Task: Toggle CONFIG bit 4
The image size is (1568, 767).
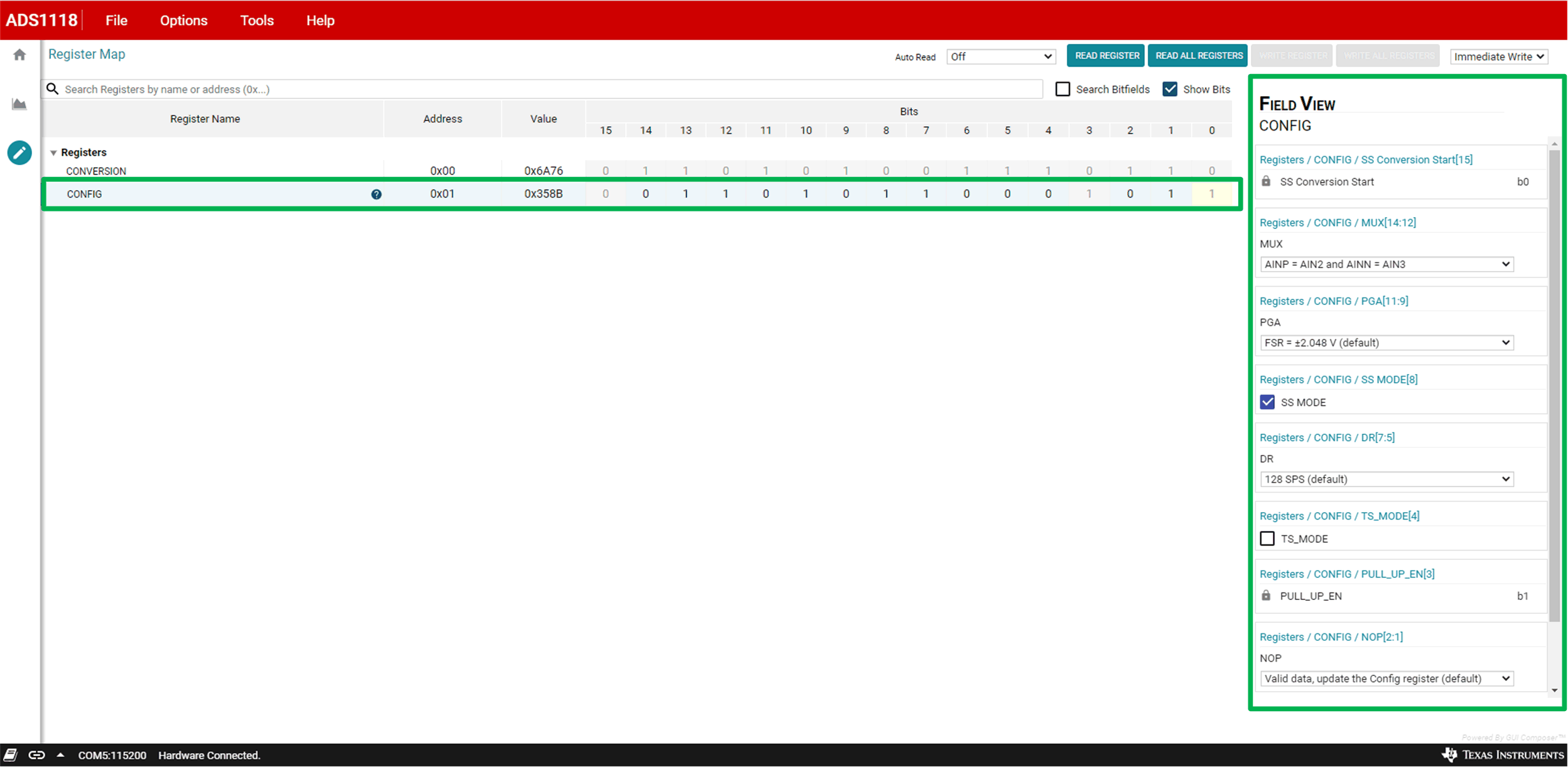Action: click(1048, 194)
